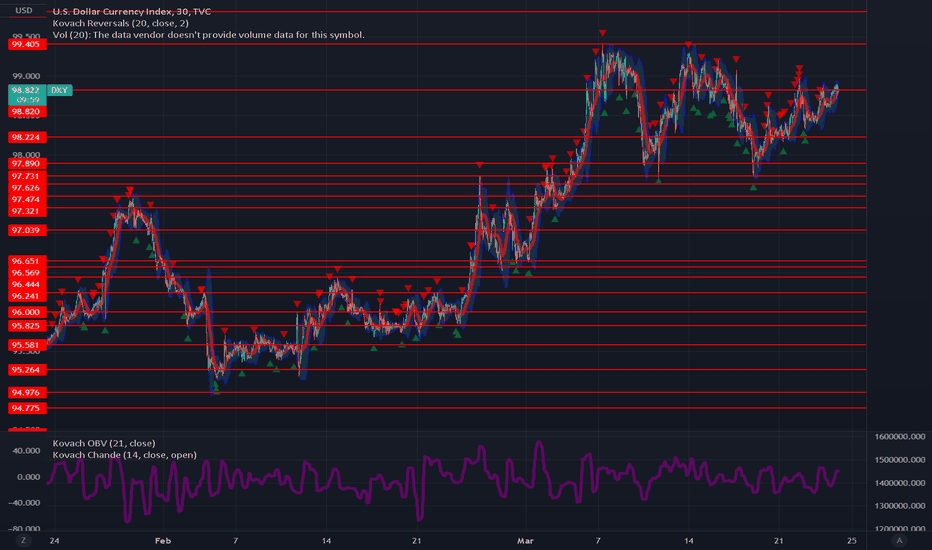Click the Vol (20) no volume data message
Image resolution: width=932 pixels, height=550 pixels.
(209, 34)
